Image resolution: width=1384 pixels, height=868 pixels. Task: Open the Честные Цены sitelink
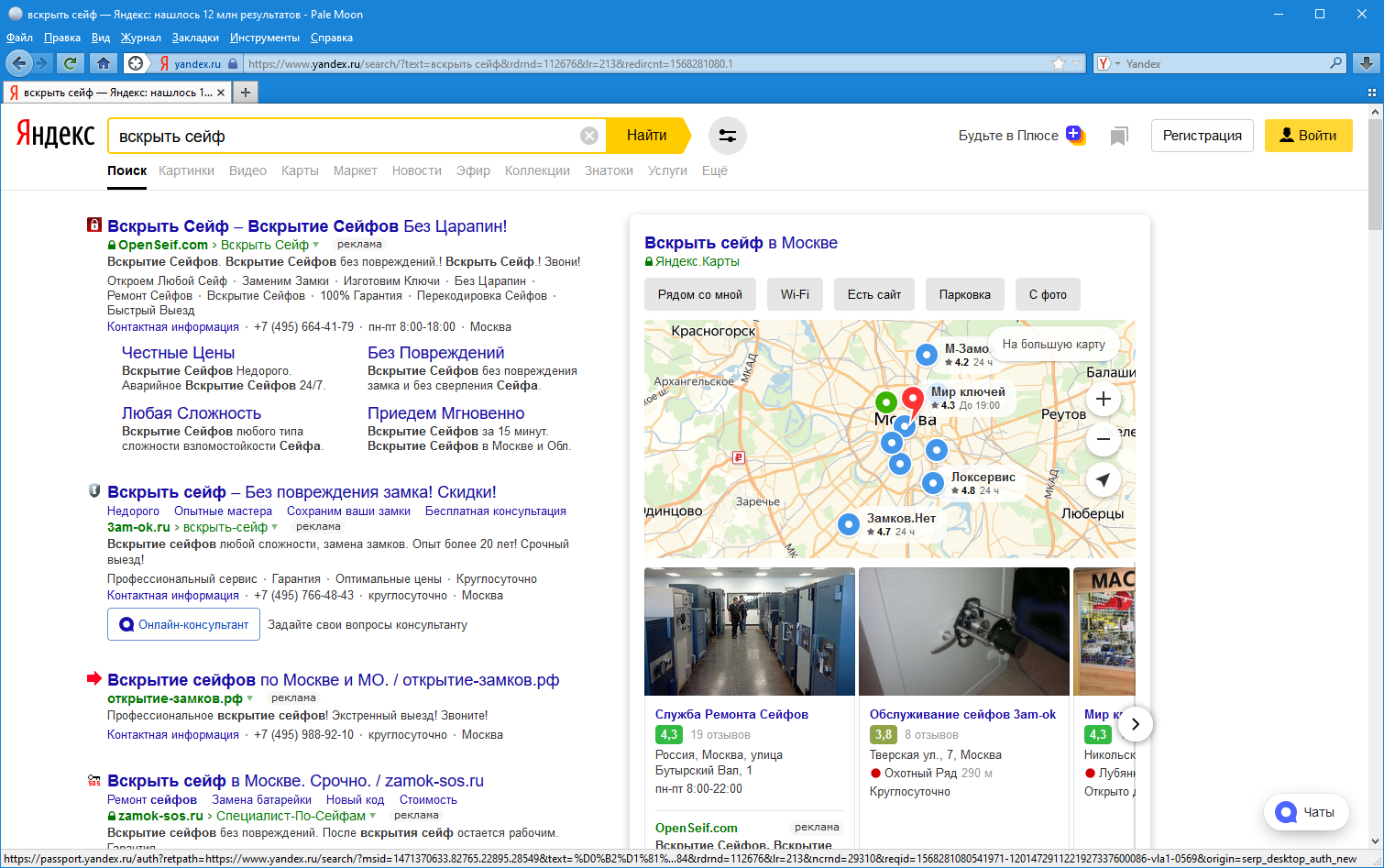[x=178, y=353]
